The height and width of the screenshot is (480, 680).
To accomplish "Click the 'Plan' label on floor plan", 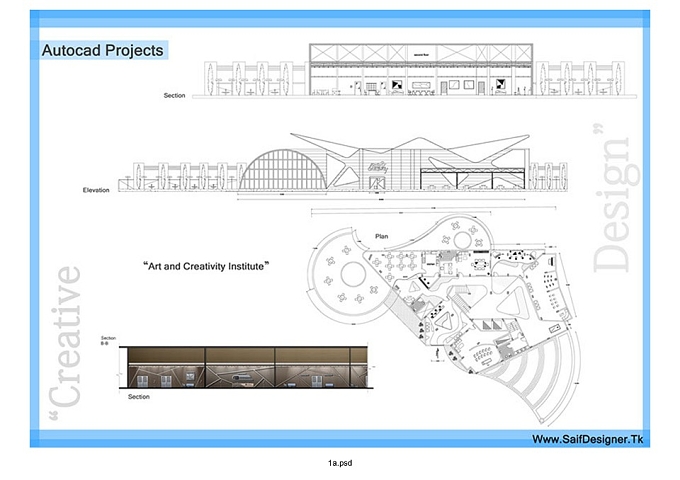I will [x=382, y=236].
